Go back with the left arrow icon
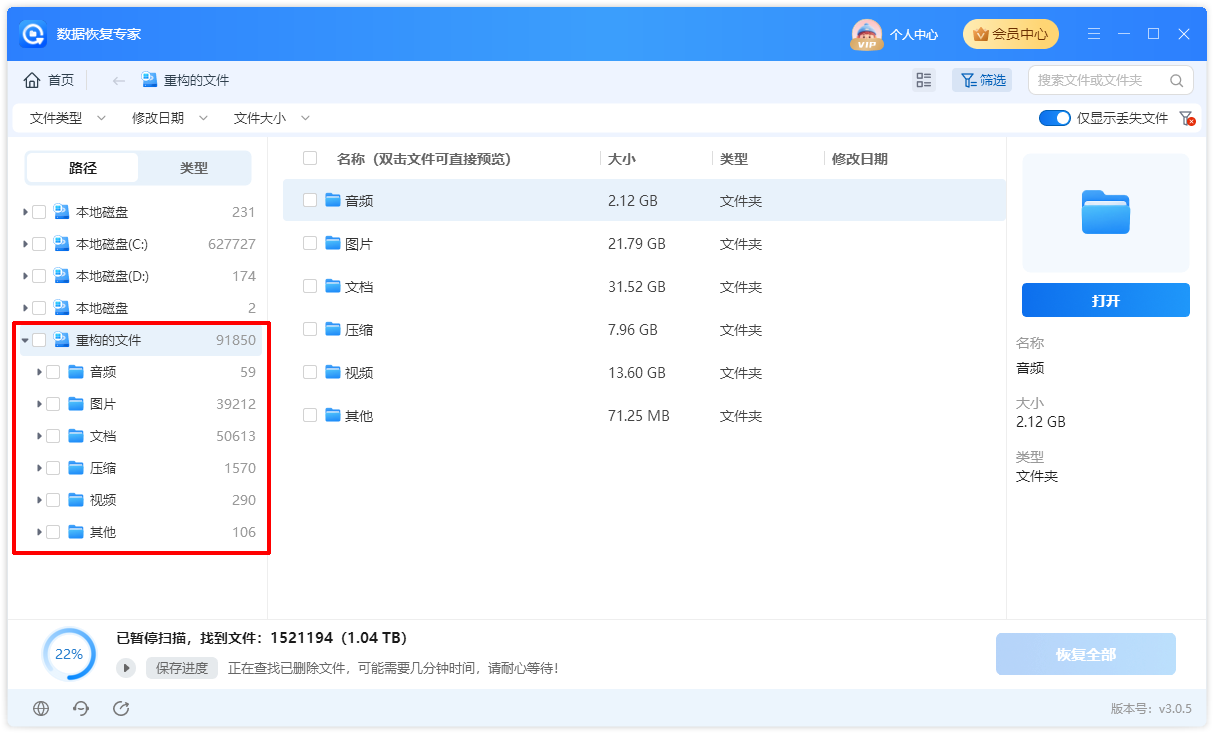Image resolution: width=1214 pixels, height=734 pixels. [x=118, y=80]
